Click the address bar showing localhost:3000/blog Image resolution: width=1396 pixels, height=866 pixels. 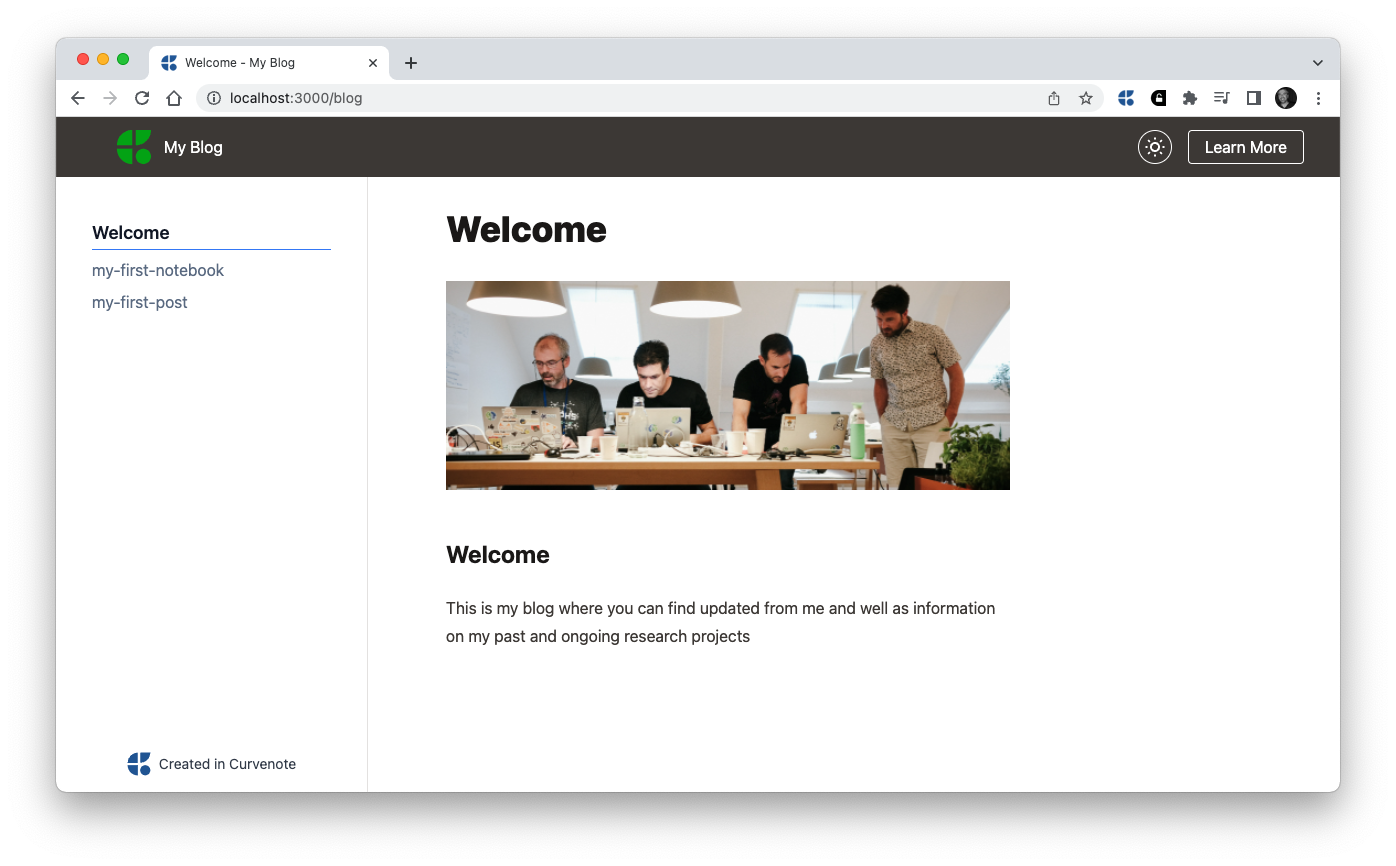pos(600,98)
